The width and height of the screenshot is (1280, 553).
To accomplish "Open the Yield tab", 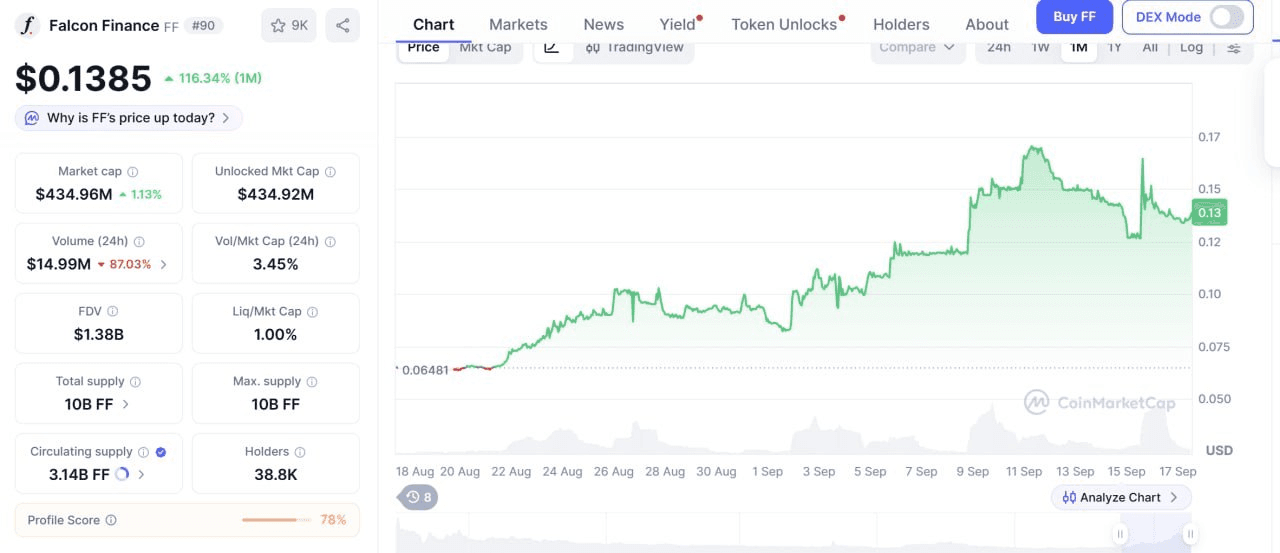I will tap(678, 24).
